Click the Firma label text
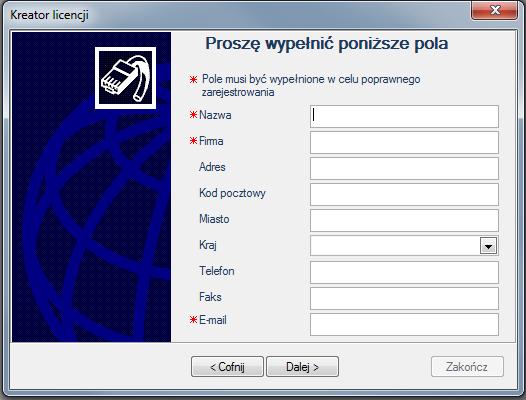 211,141
